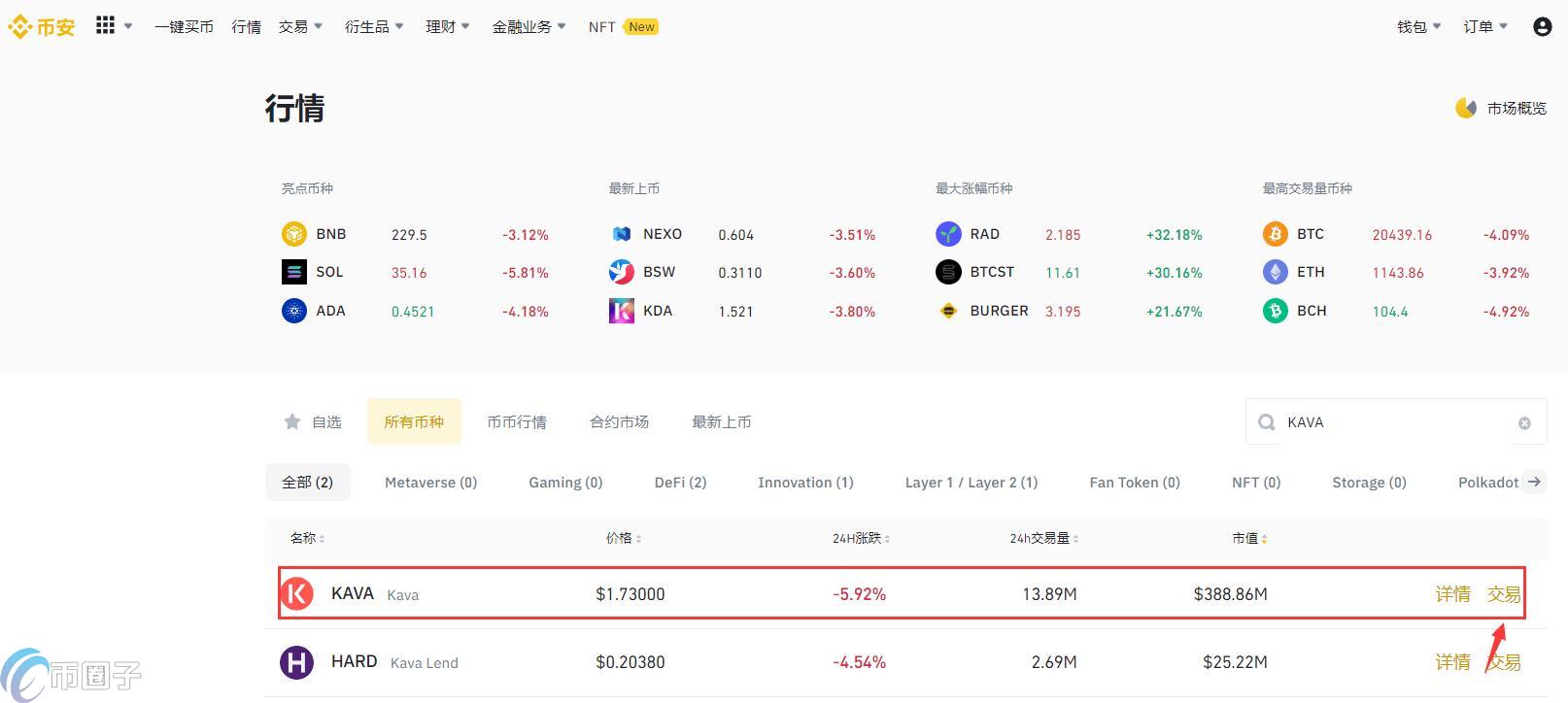
Task: Click the NEXO coin icon
Action: point(622,234)
